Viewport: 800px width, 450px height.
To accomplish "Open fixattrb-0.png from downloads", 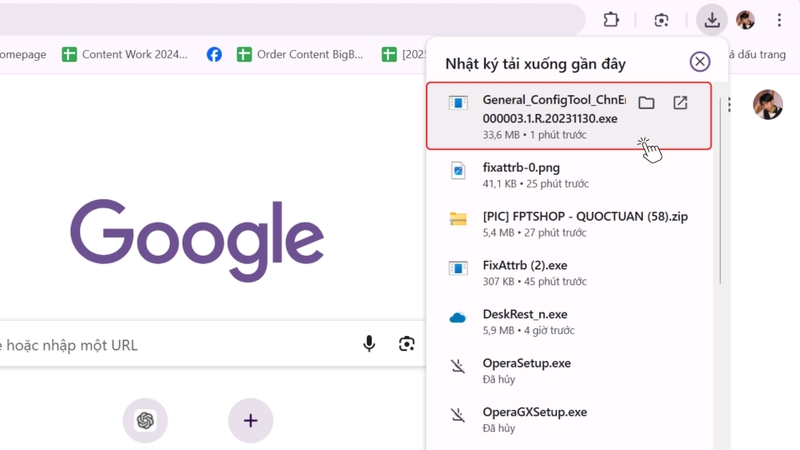I will pyautogui.click(x=569, y=174).
